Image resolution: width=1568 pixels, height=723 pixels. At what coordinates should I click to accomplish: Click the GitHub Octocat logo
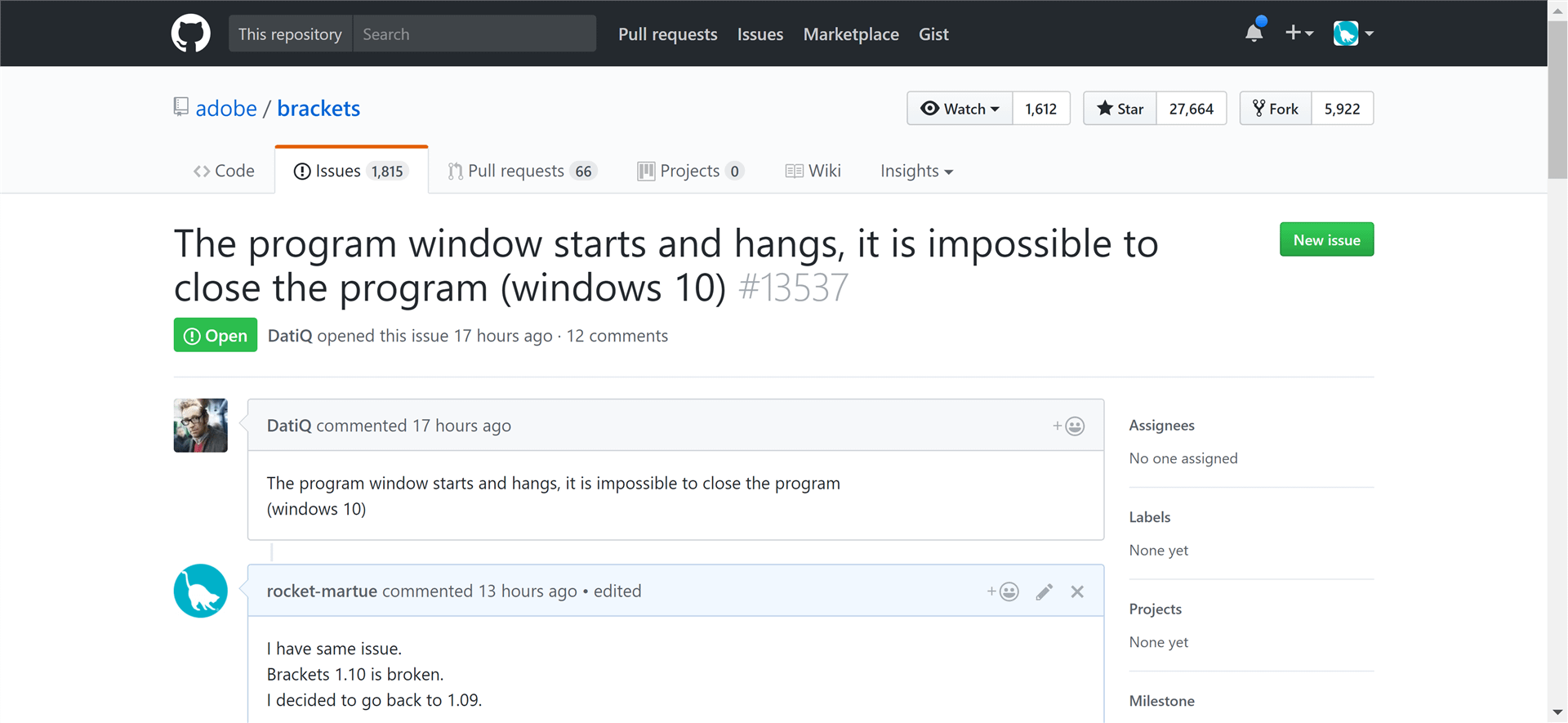click(x=190, y=33)
